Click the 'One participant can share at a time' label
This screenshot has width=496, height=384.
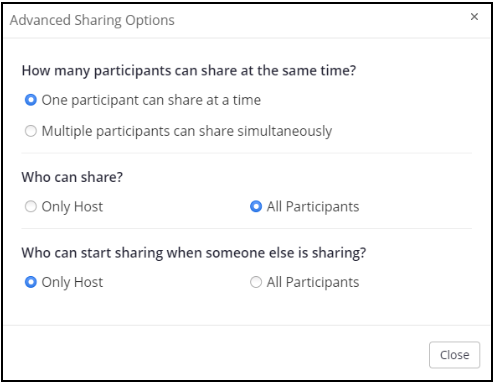click(x=151, y=100)
